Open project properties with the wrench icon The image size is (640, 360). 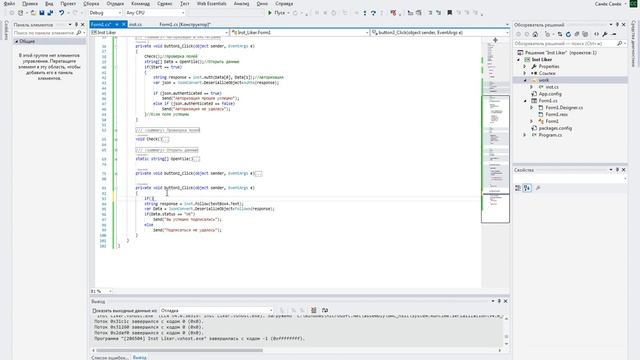(x=604, y=34)
